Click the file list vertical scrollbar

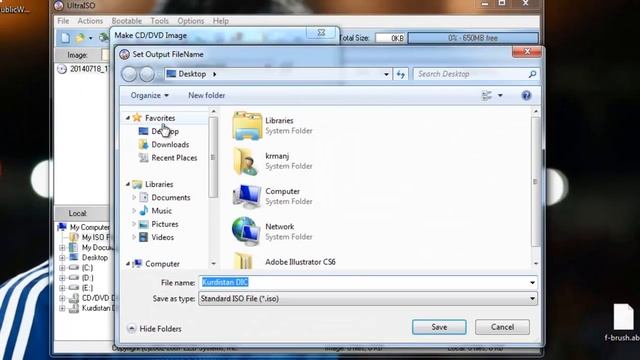point(535,182)
